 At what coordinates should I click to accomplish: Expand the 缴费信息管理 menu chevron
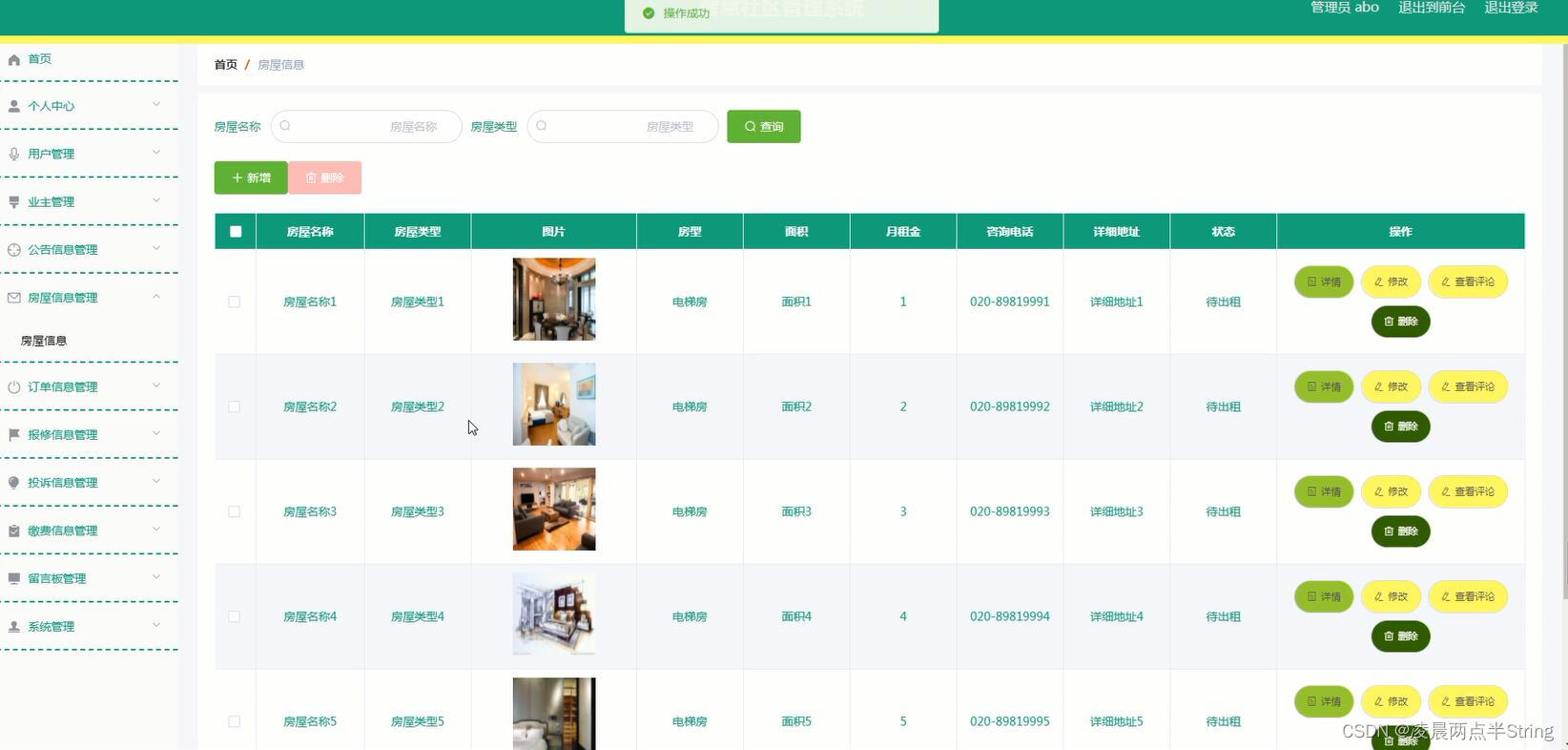[x=156, y=529]
